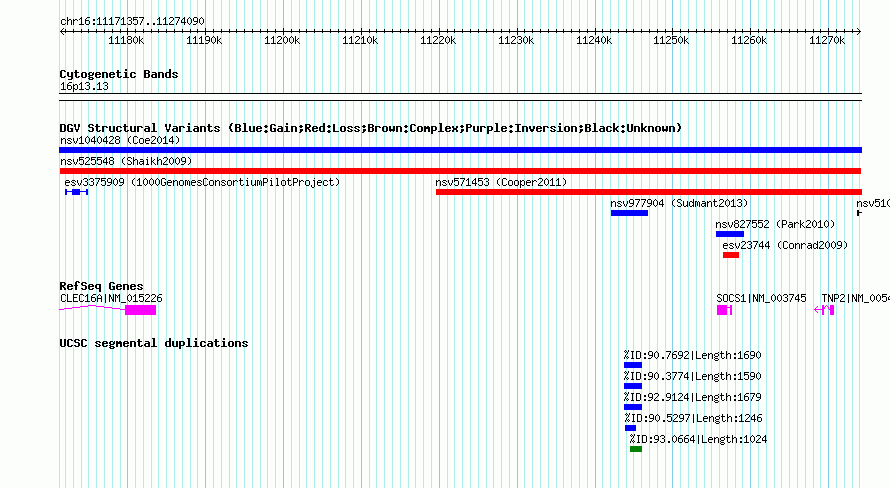Open the nsv827552 (Park2010) label
Screen dimensions: 890x488
[x=775, y=224]
